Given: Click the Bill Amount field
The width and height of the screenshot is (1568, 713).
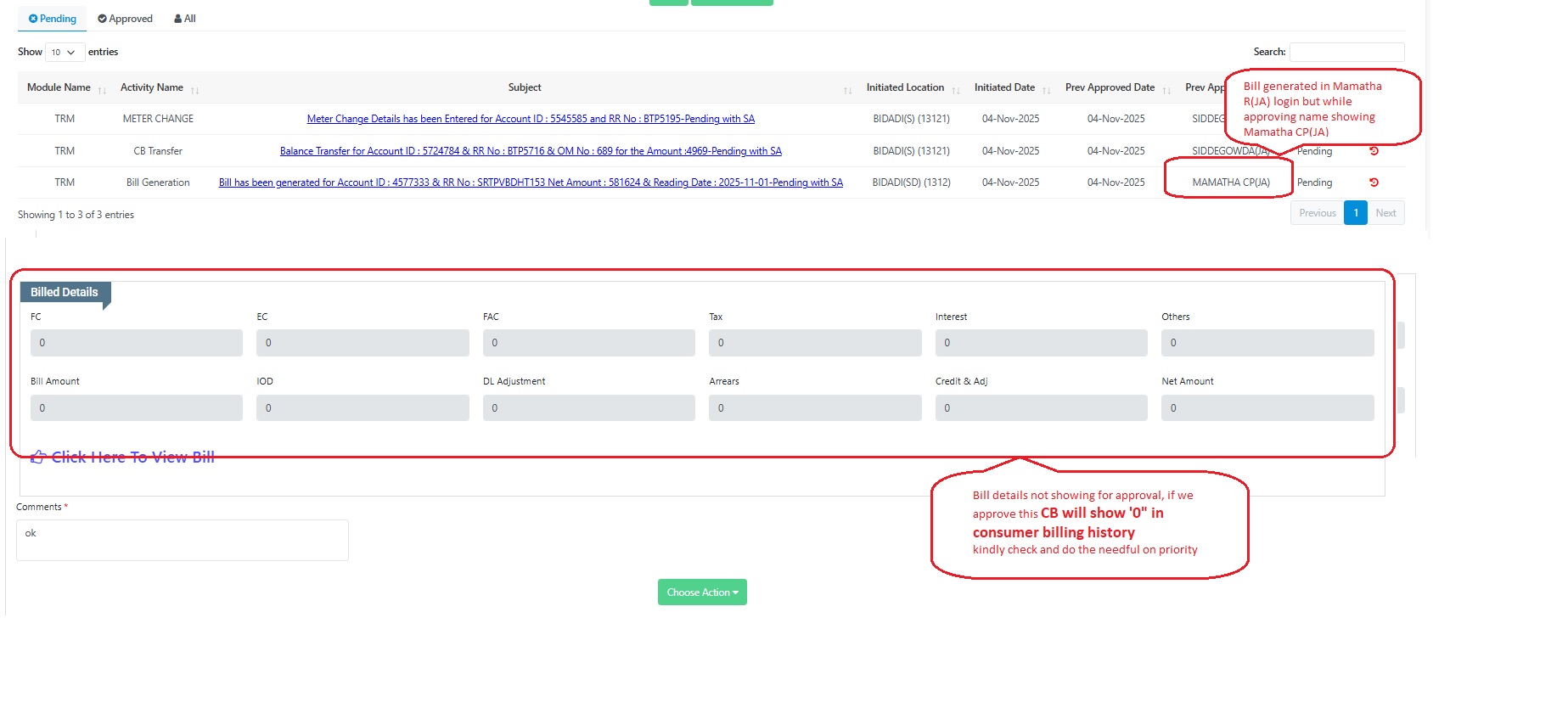Looking at the screenshot, I should (x=137, y=408).
